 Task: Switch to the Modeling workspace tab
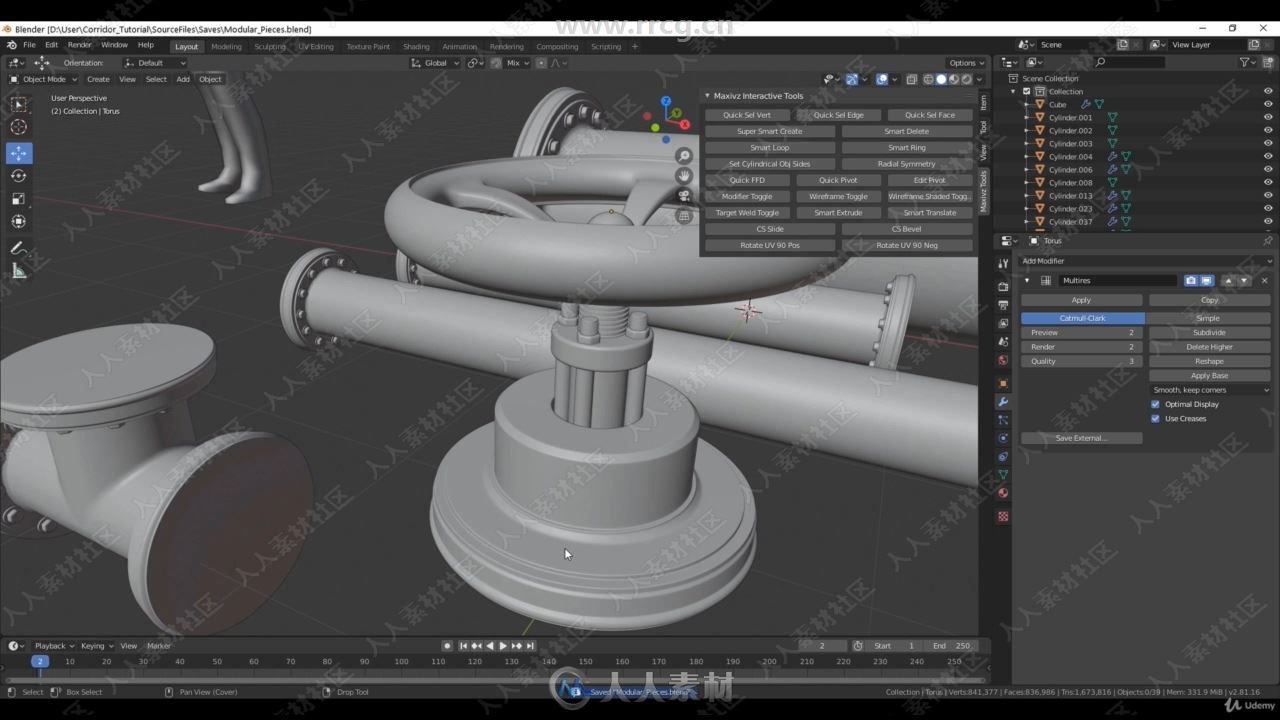(226, 46)
